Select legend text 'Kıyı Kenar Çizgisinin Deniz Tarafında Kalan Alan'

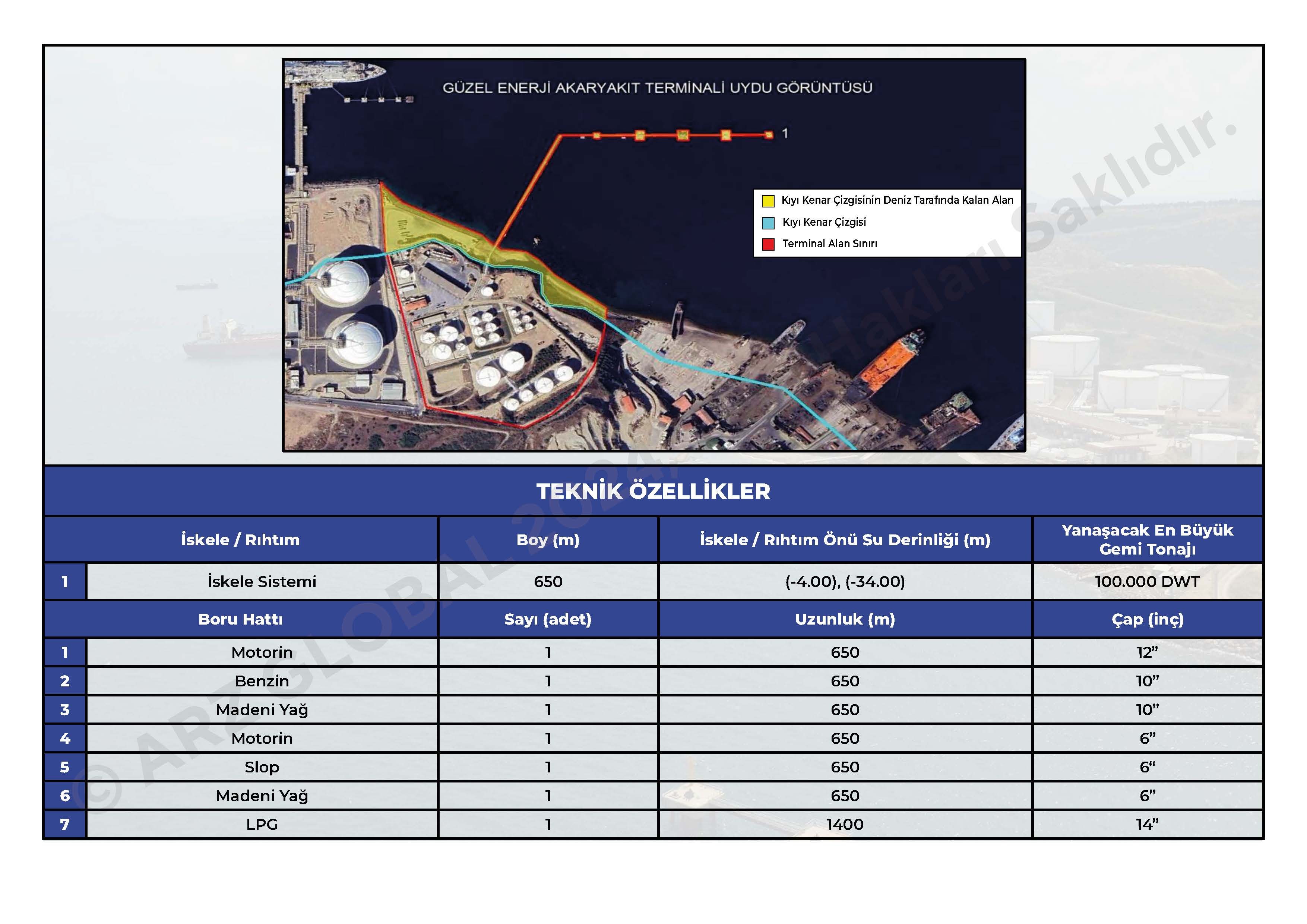897,200
